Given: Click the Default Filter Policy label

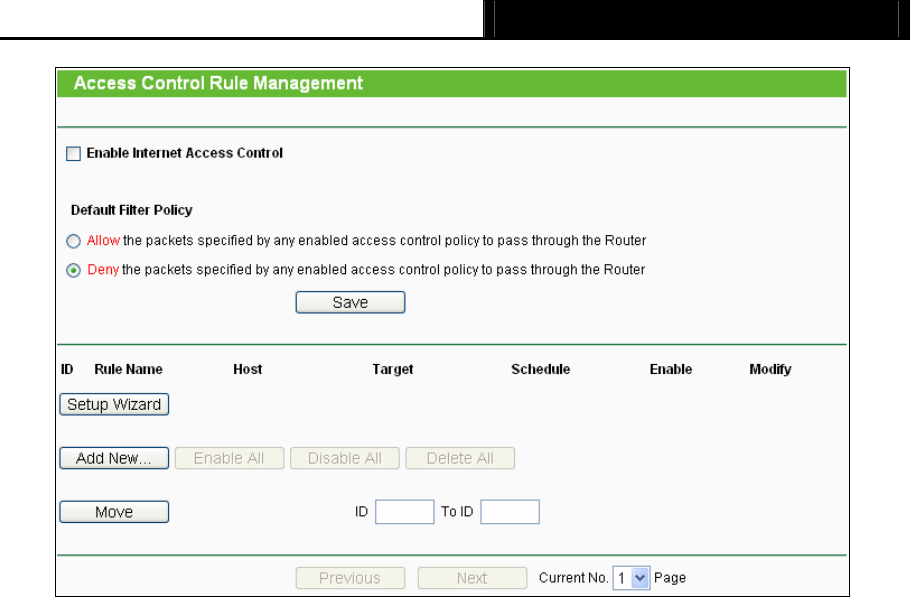Looking at the screenshot, I should click(x=132, y=210).
